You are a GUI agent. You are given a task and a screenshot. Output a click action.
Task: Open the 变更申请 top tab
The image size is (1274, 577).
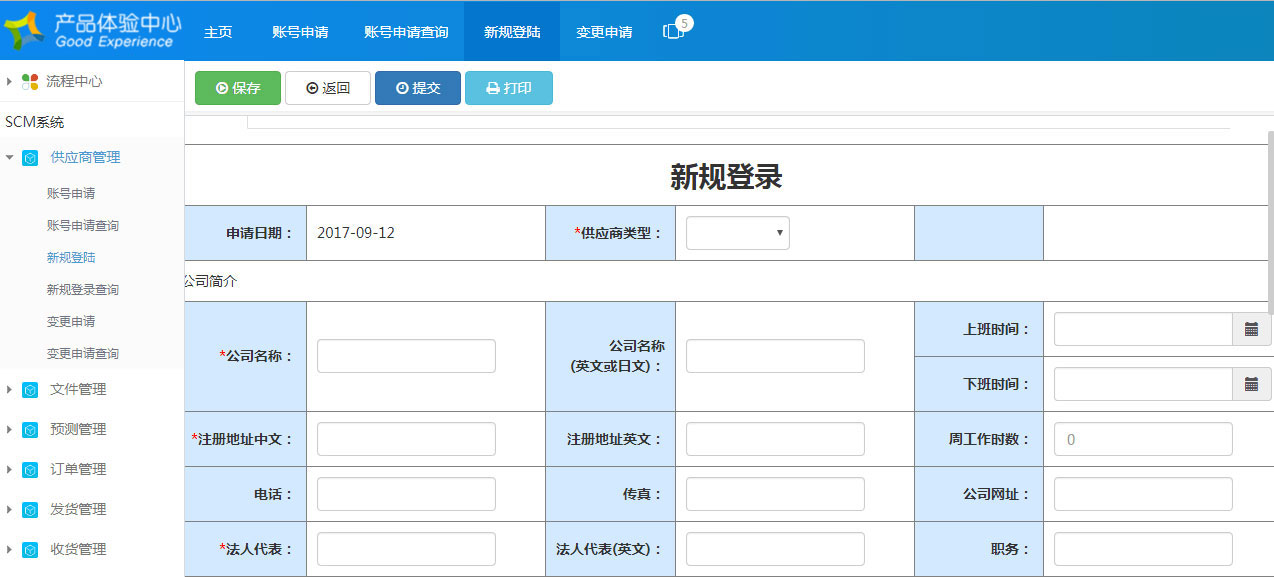click(604, 31)
